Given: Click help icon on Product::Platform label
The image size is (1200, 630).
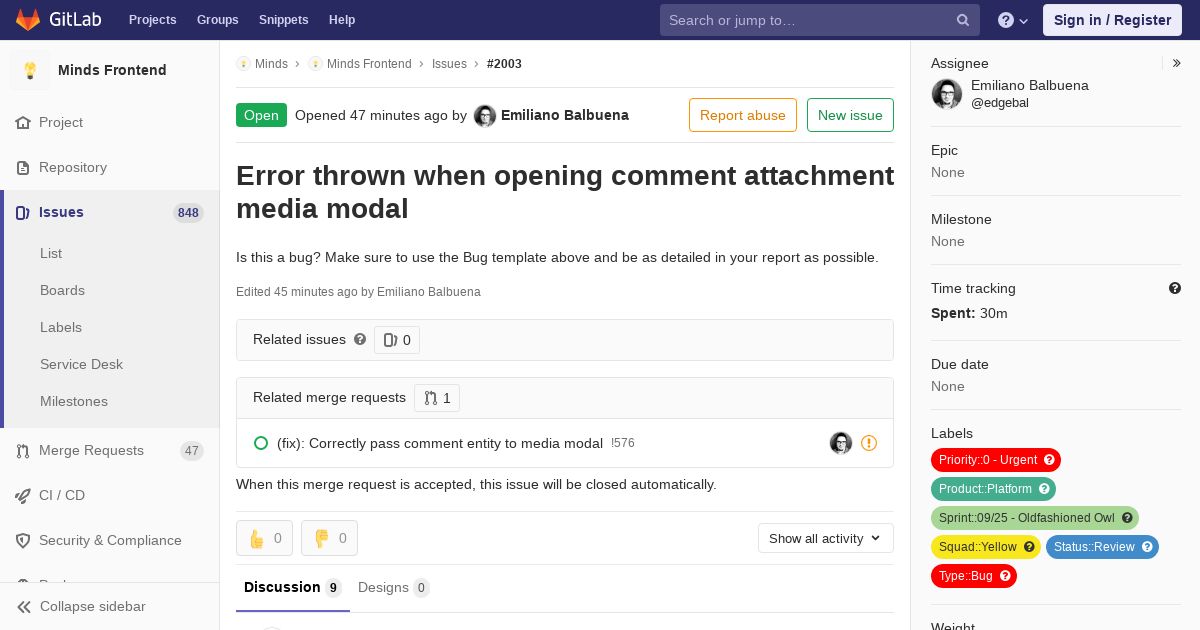Looking at the screenshot, I should [x=1044, y=489].
